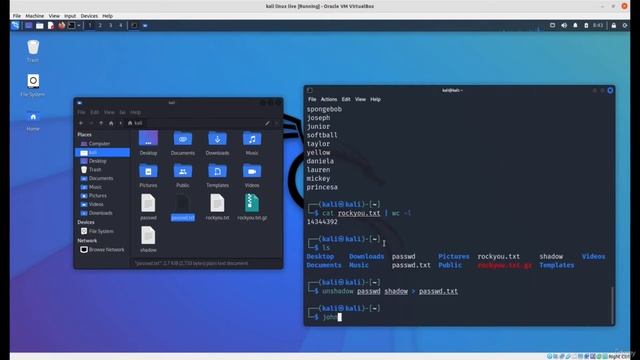The image size is (640, 360).
Task: Switch to workspace 2
Action: pos(100,25)
